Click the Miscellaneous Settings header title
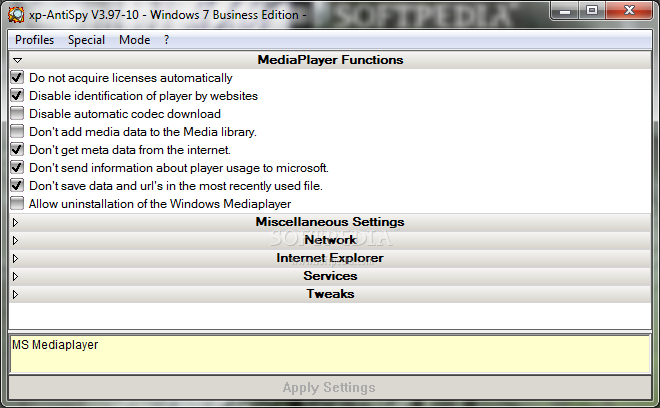The height and width of the screenshot is (408, 660). pyautogui.click(x=330, y=222)
